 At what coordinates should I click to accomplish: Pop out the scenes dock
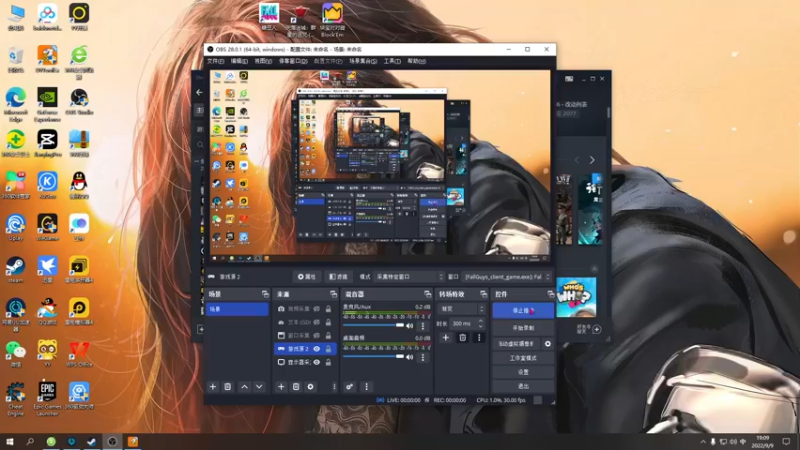(265, 294)
